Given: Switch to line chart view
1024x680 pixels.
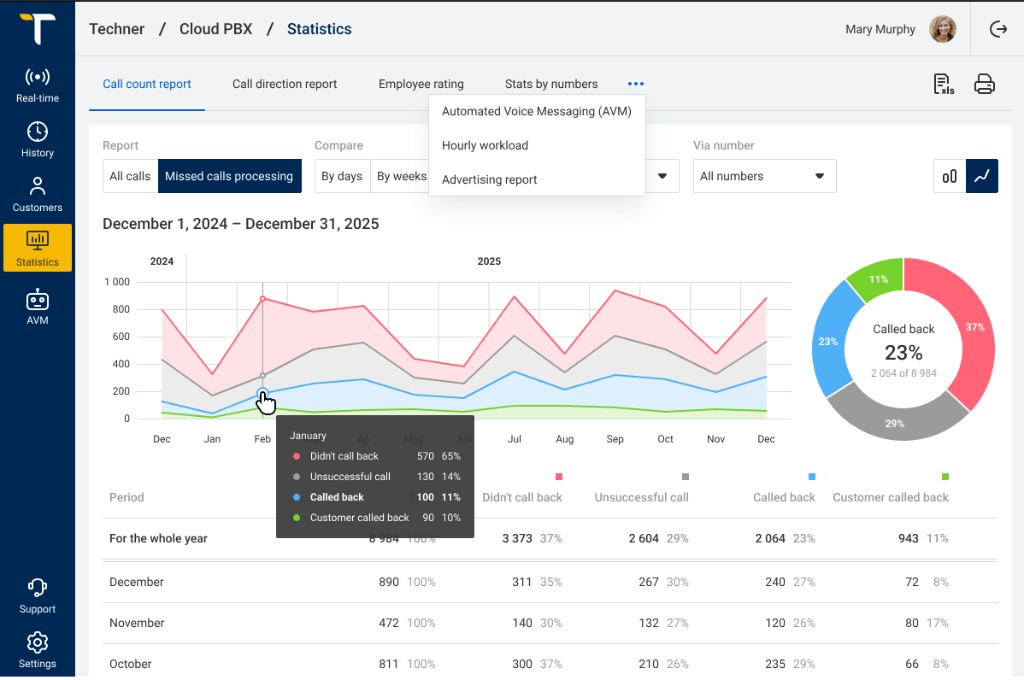Looking at the screenshot, I should tap(982, 176).
